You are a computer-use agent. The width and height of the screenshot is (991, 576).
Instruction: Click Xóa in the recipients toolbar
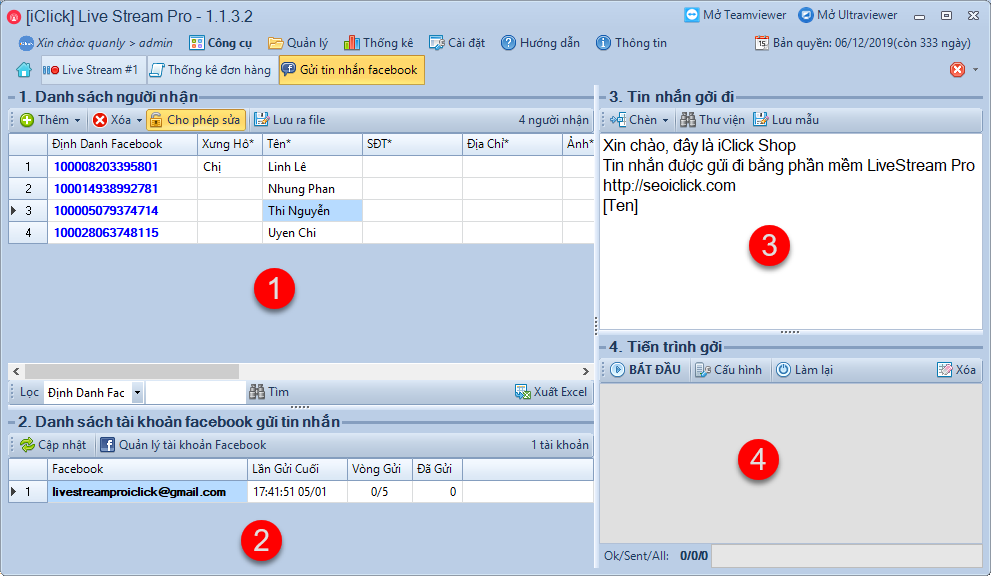(112, 119)
